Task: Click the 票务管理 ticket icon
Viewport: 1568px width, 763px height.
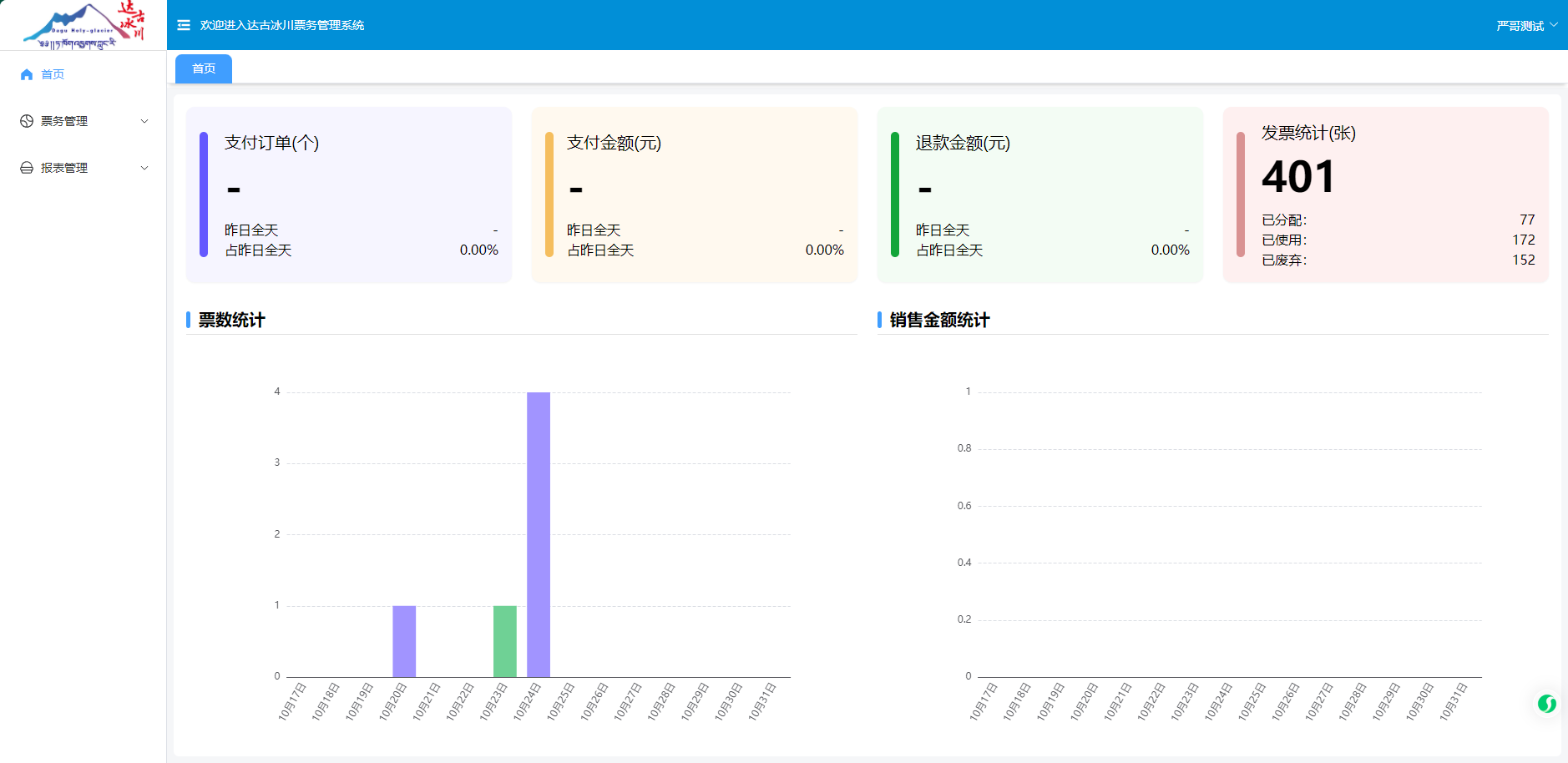Action: click(27, 121)
